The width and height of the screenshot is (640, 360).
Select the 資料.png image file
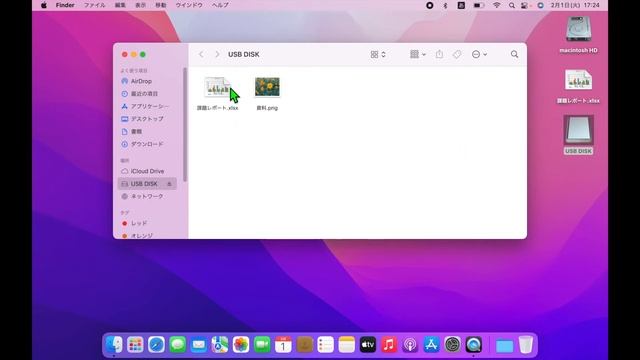[267, 93]
